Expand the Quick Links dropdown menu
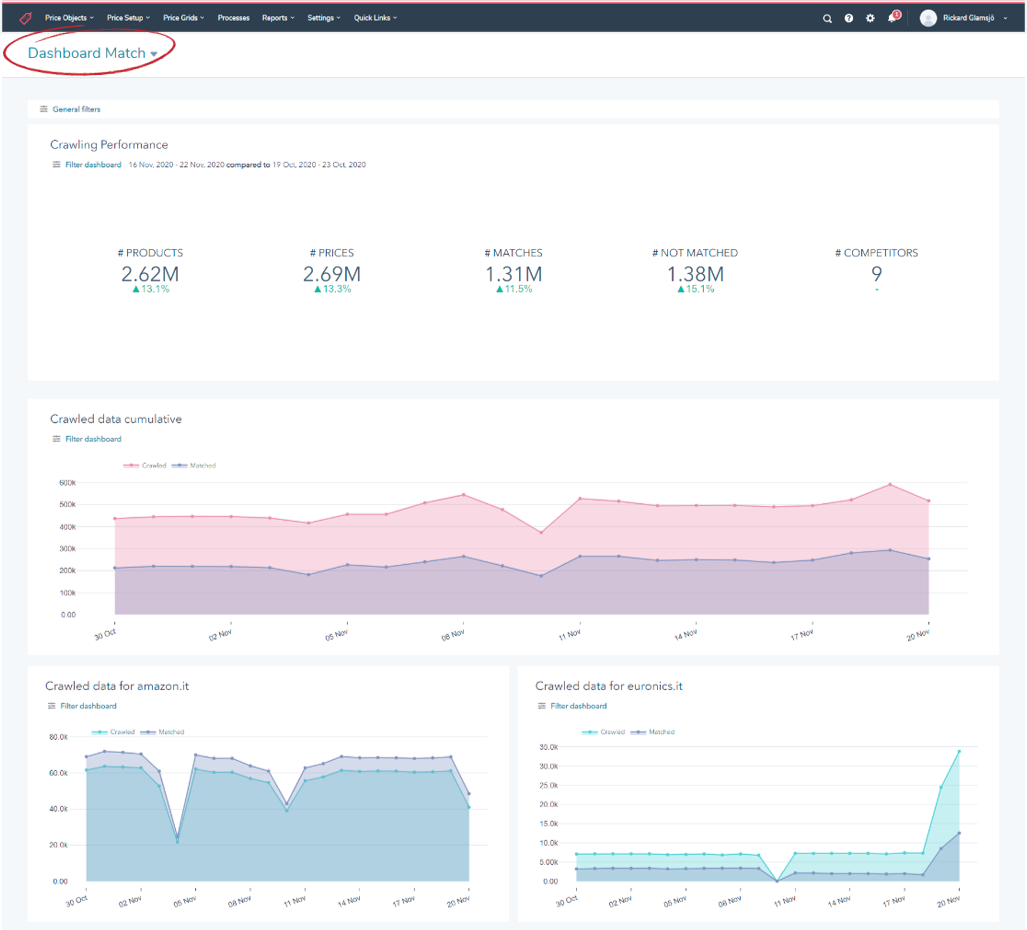The image size is (1027, 930). [x=375, y=18]
